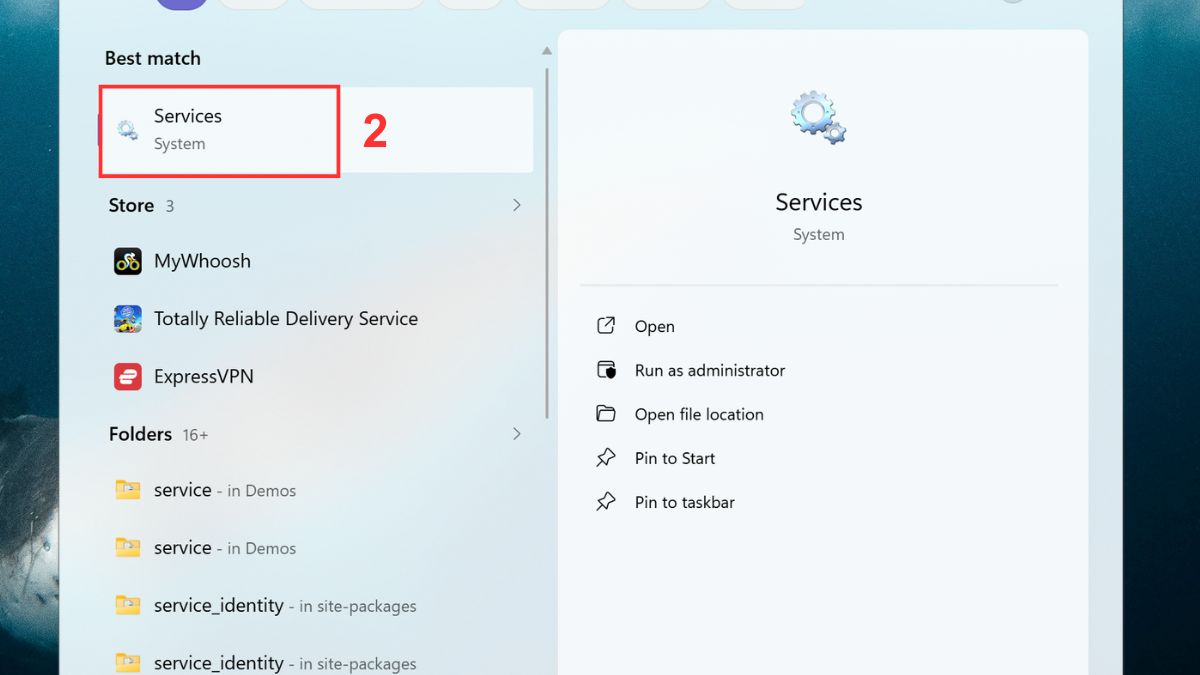1200x675 pixels.
Task: Choose Run as administrator for Services
Action: (x=710, y=370)
